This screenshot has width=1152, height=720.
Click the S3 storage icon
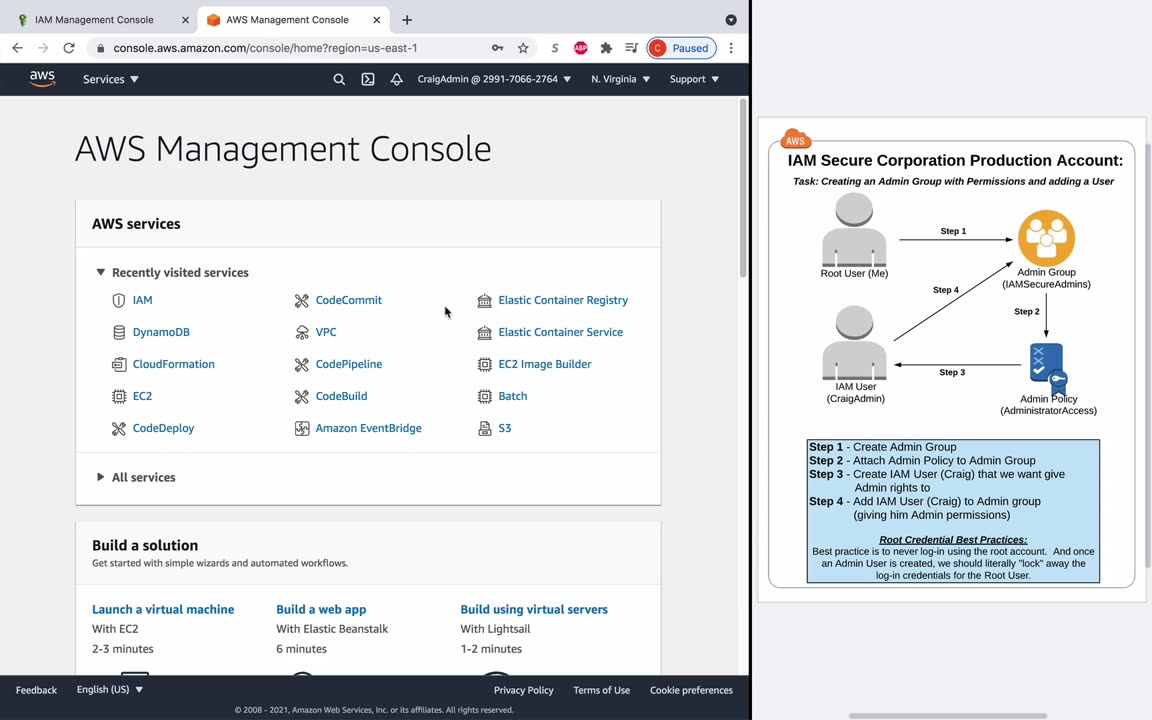click(x=484, y=428)
